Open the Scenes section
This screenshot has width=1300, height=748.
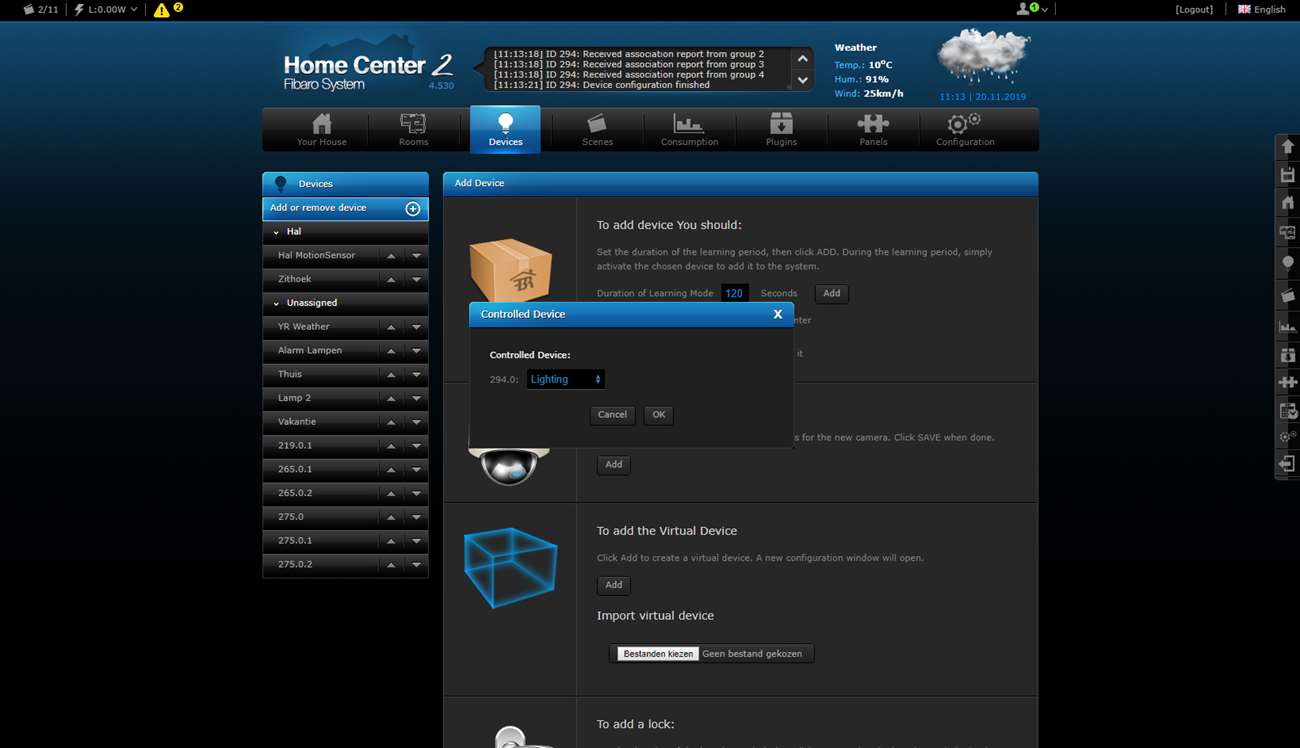pyautogui.click(x=597, y=130)
